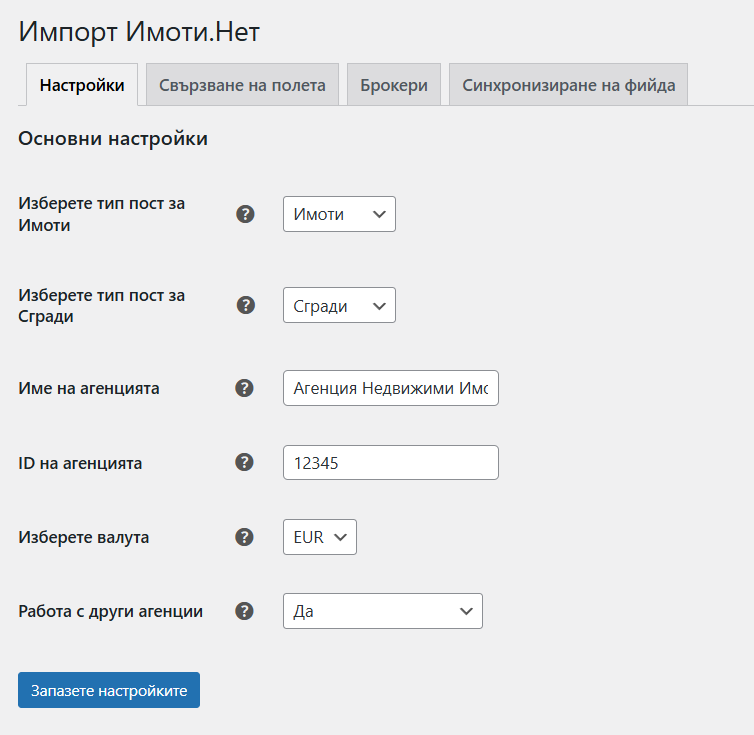754x735 pixels.
Task: Click the agency name text field
Action: click(x=390, y=388)
